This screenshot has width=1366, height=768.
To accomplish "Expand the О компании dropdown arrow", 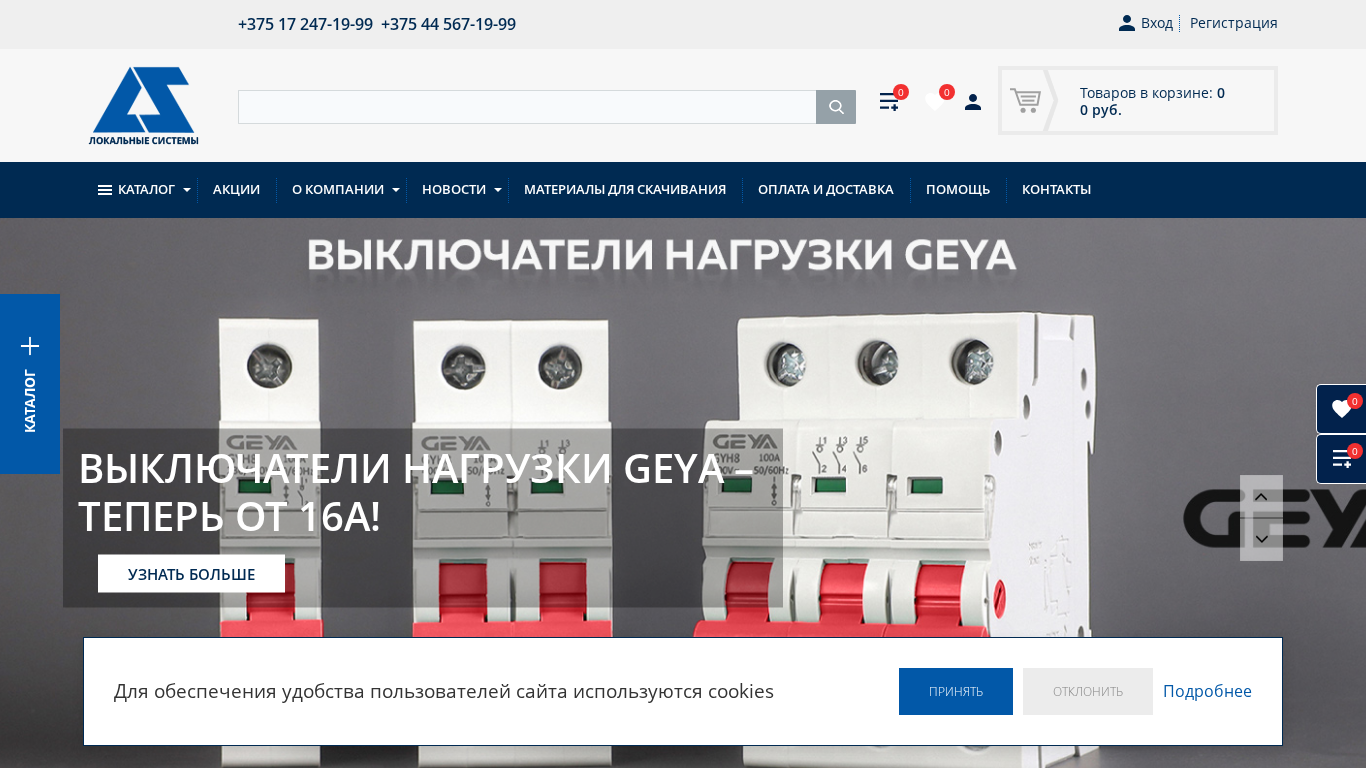I will pyautogui.click(x=396, y=190).
